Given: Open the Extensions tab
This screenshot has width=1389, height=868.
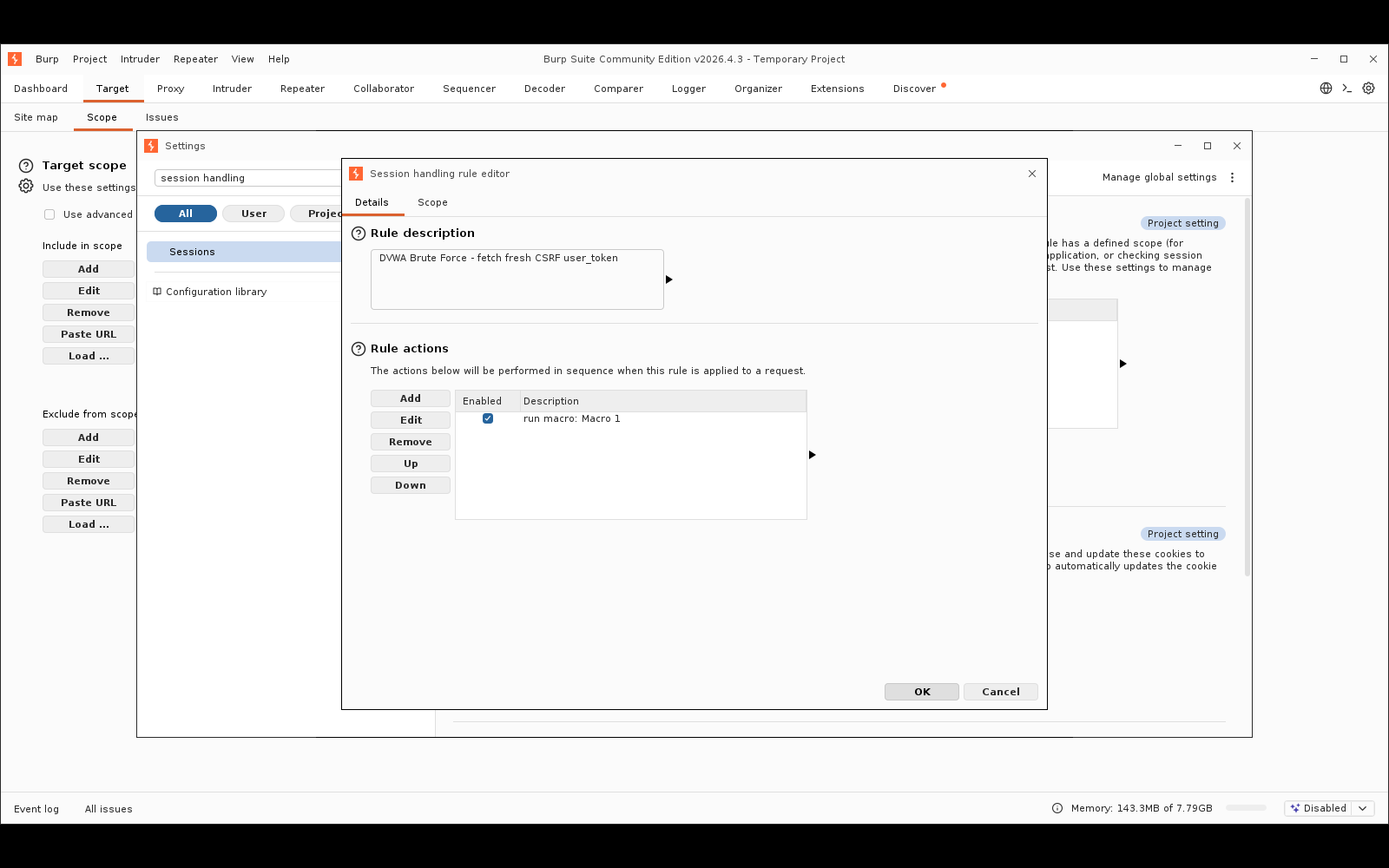Looking at the screenshot, I should [x=837, y=89].
